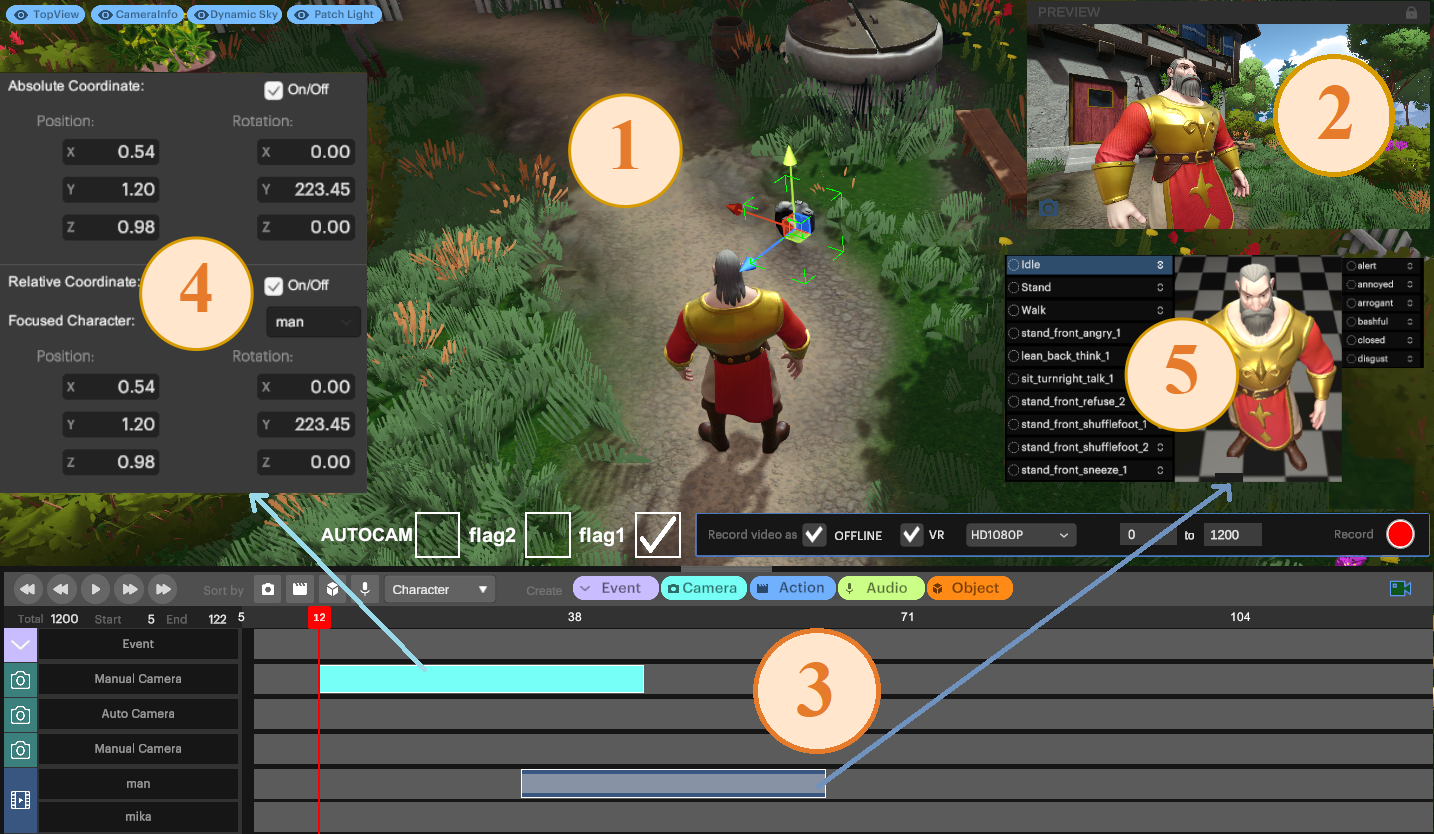
Task: Uncheck the VR recording checkbox
Action: 911,535
